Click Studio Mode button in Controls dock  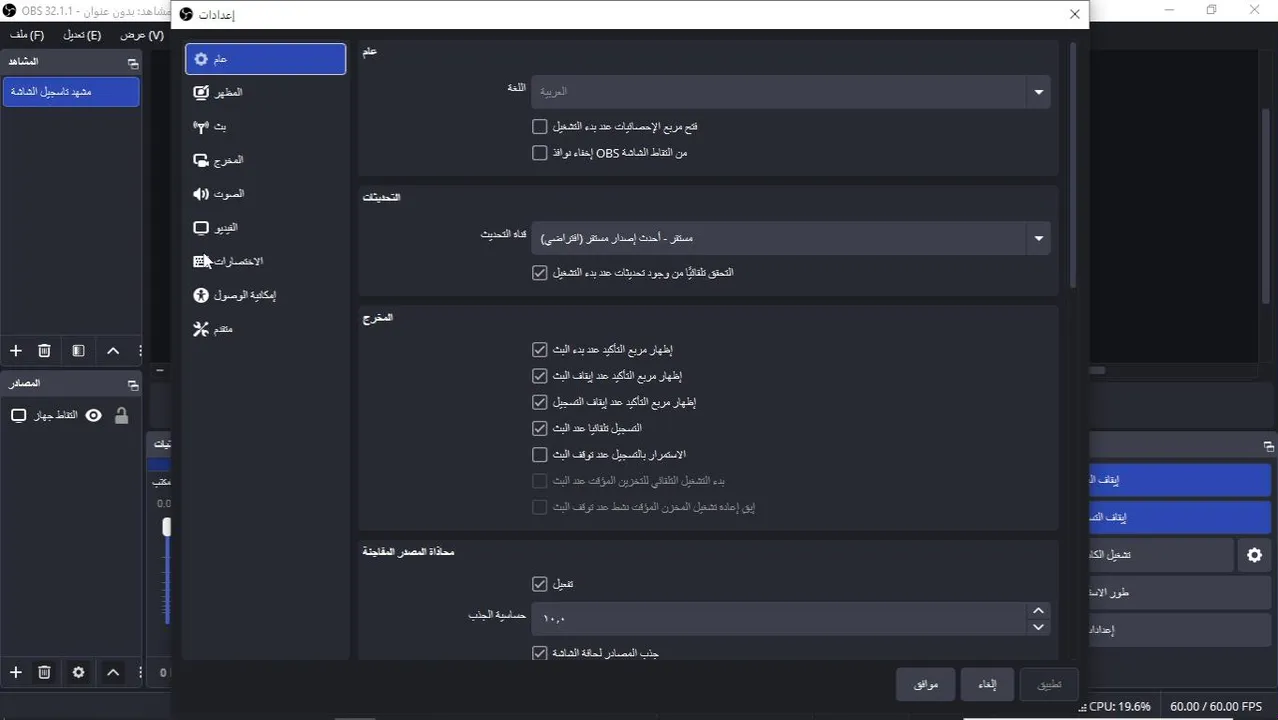click(1180, 593)
